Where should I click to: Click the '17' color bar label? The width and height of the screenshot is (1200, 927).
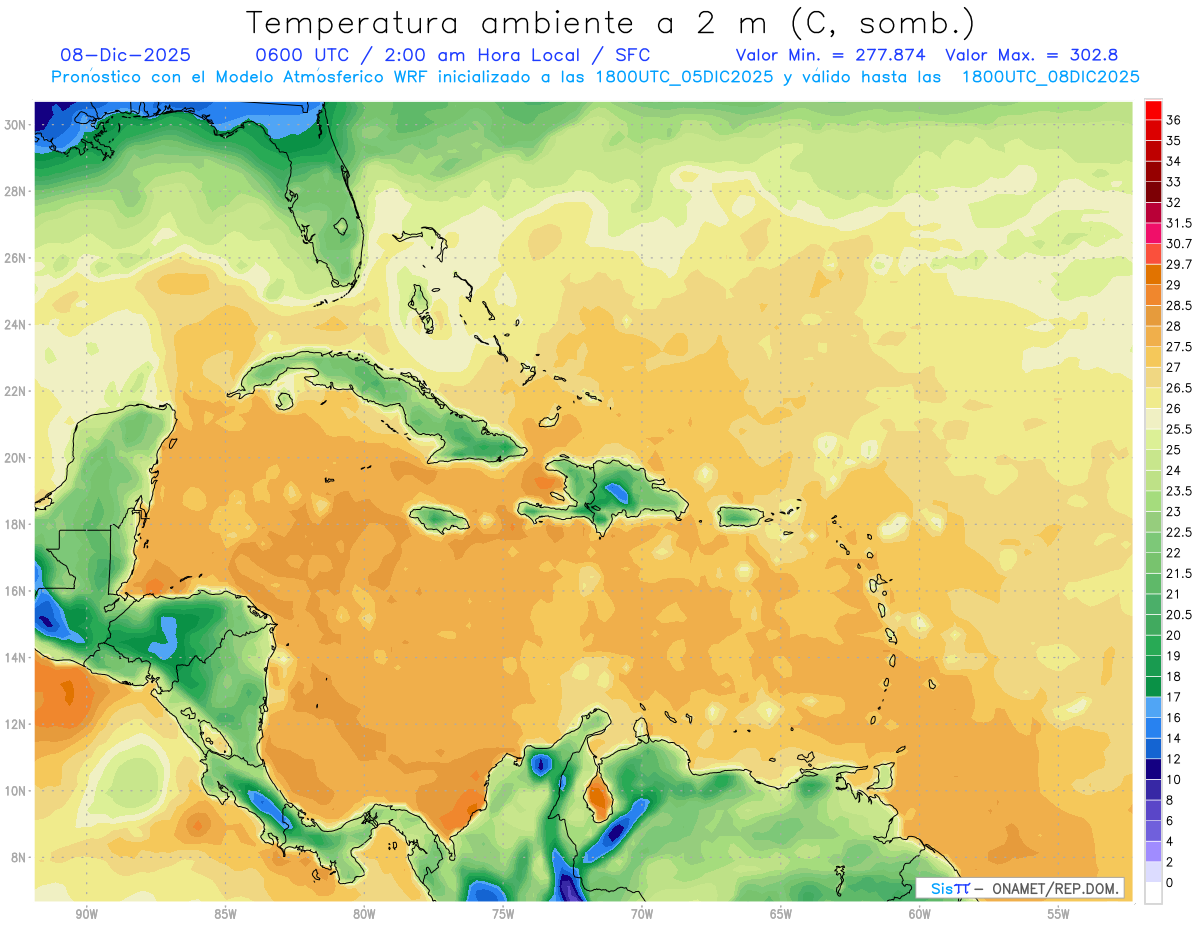pyautogui.click(x=1174, y=697)
